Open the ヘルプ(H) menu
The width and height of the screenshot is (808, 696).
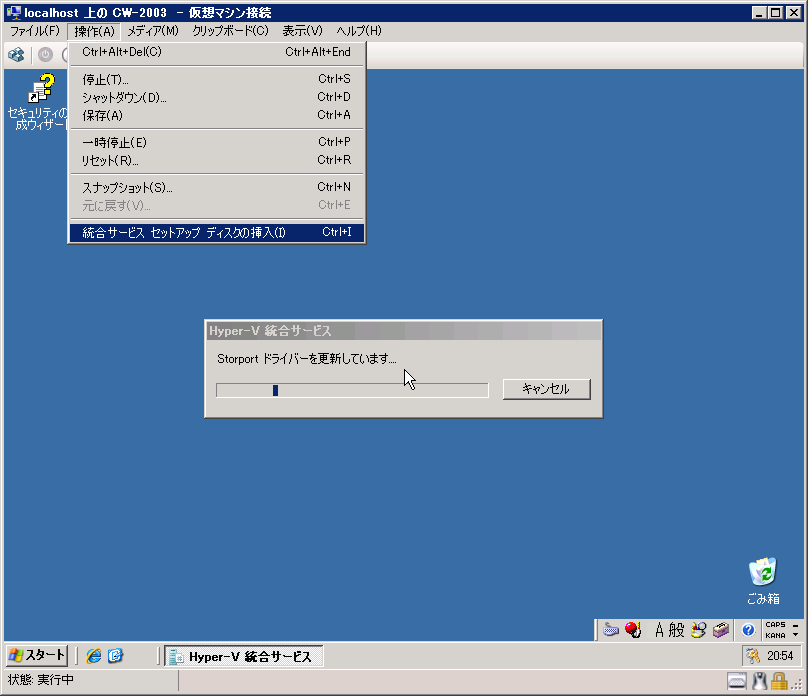click(359, 31)
